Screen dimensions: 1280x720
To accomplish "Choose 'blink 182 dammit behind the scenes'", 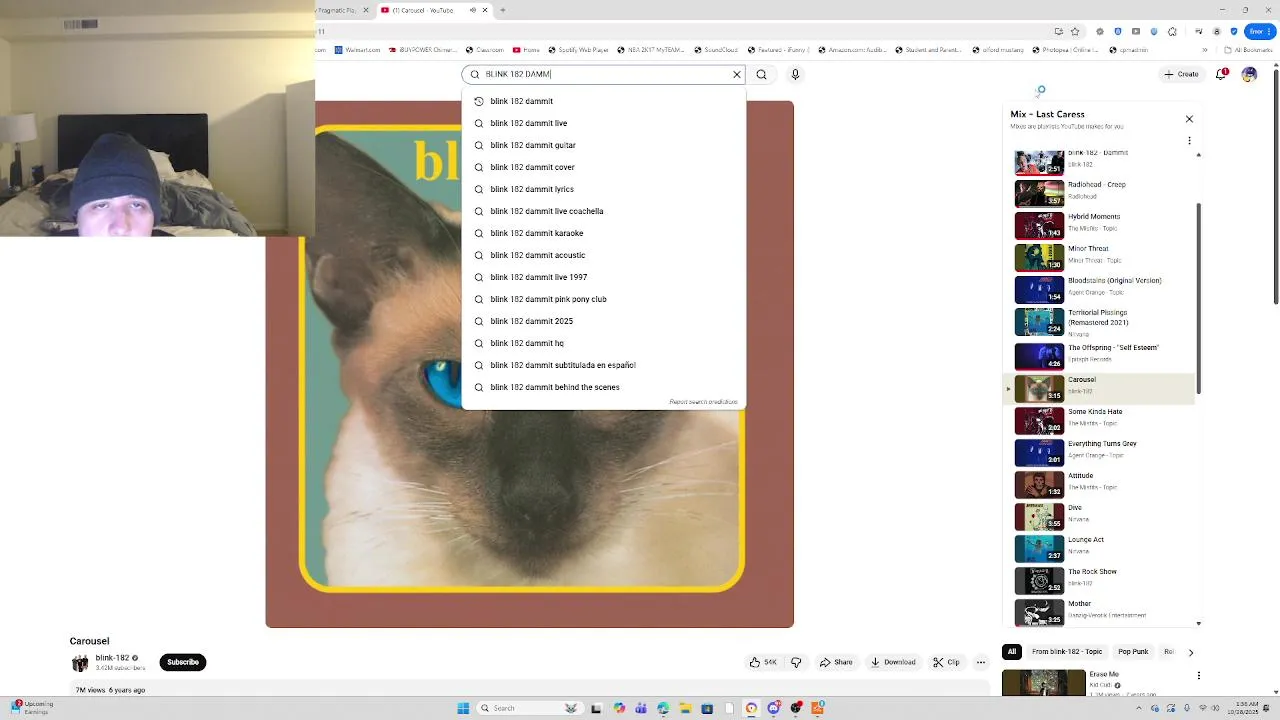I will coord(604,387).
